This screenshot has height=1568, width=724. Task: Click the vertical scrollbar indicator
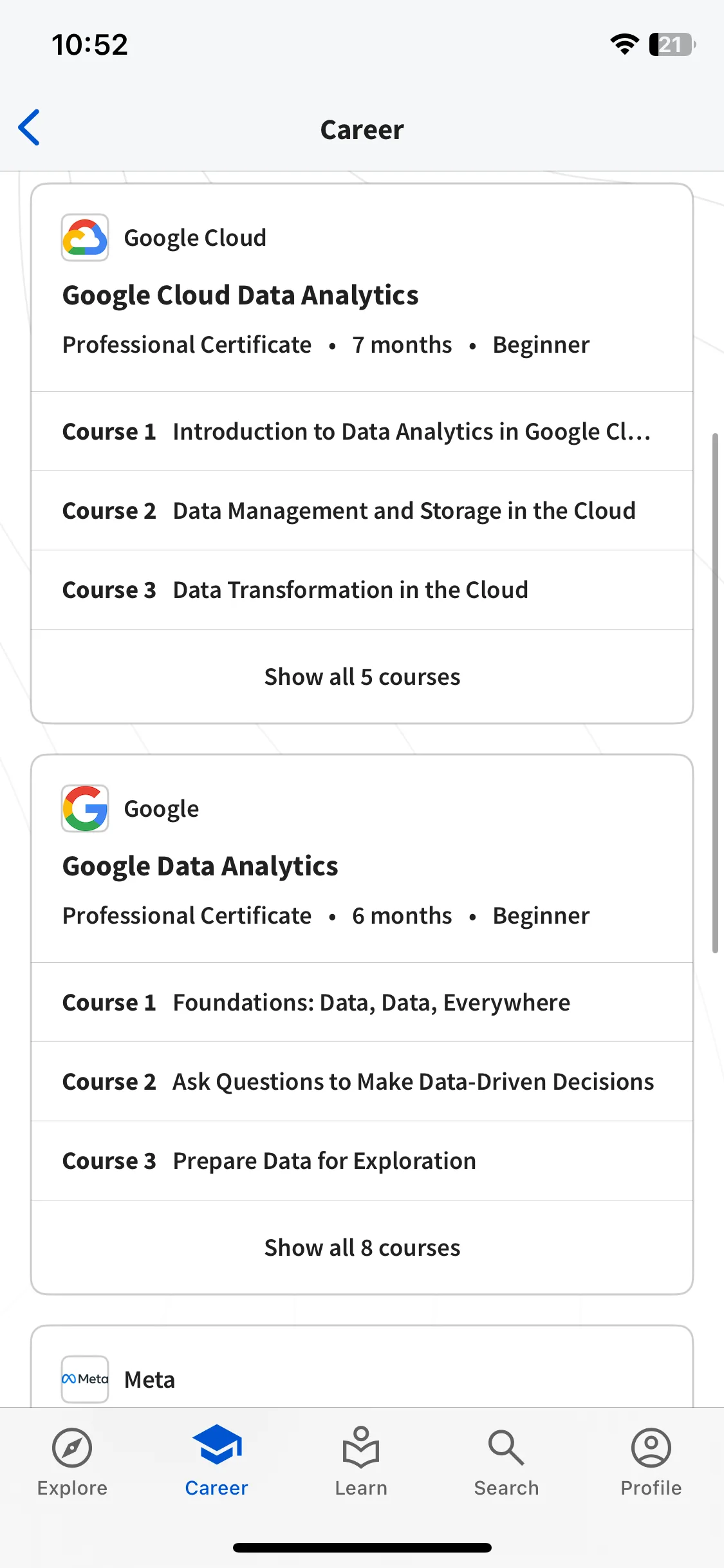pos(715,693)
